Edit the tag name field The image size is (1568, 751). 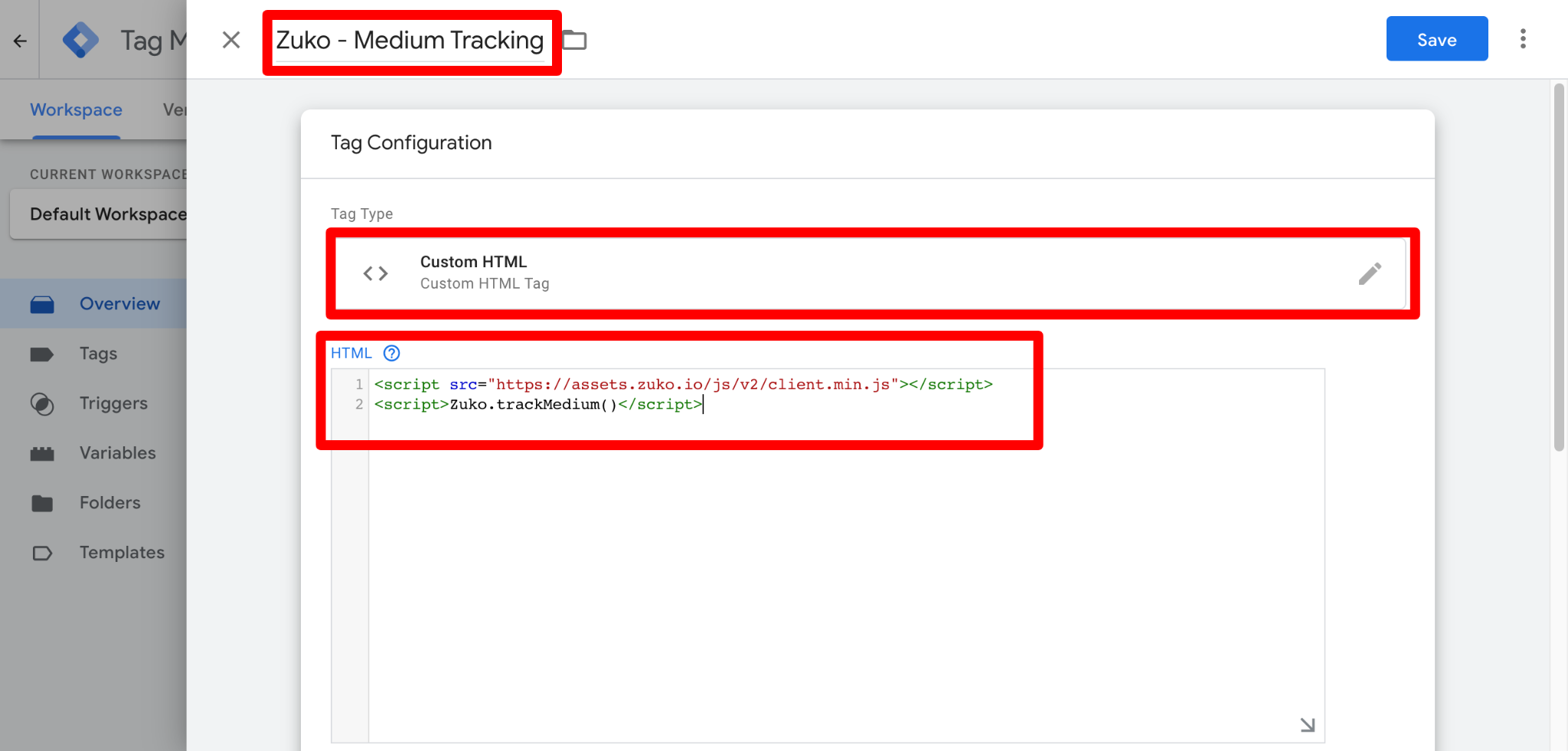(x=408, y=40)
